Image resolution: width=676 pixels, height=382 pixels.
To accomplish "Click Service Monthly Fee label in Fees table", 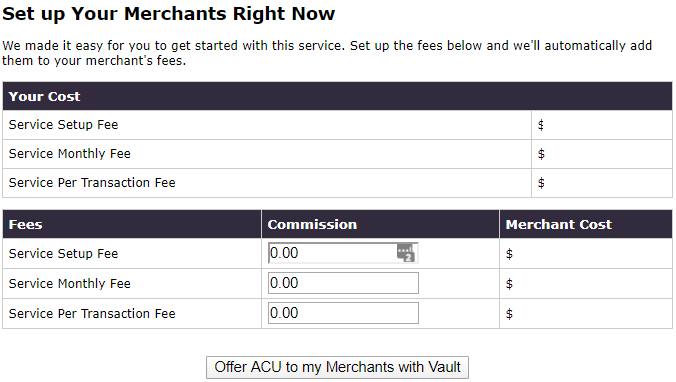I will 69,284.
